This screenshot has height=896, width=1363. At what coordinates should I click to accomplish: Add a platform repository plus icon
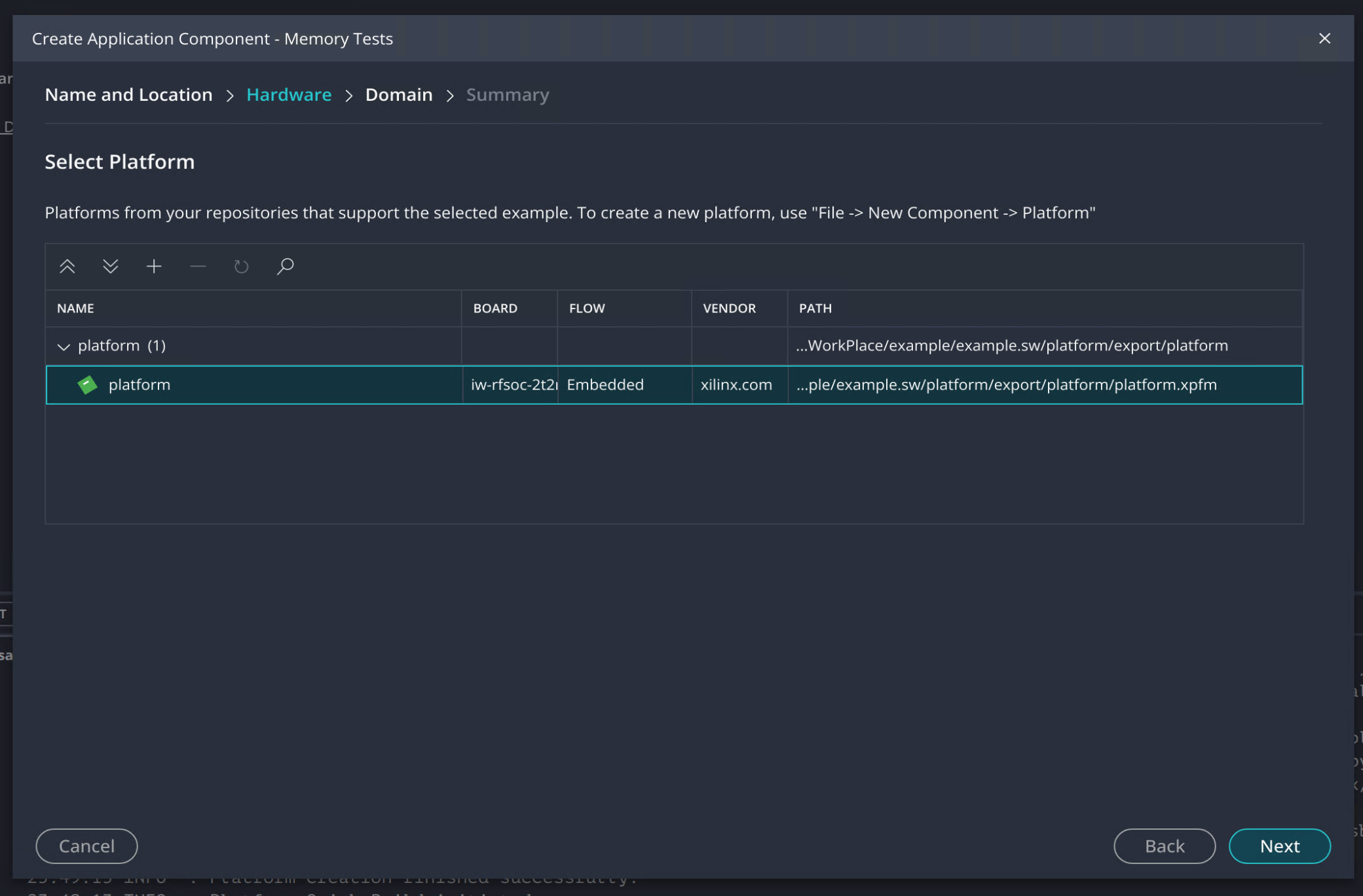pos(154,266)
